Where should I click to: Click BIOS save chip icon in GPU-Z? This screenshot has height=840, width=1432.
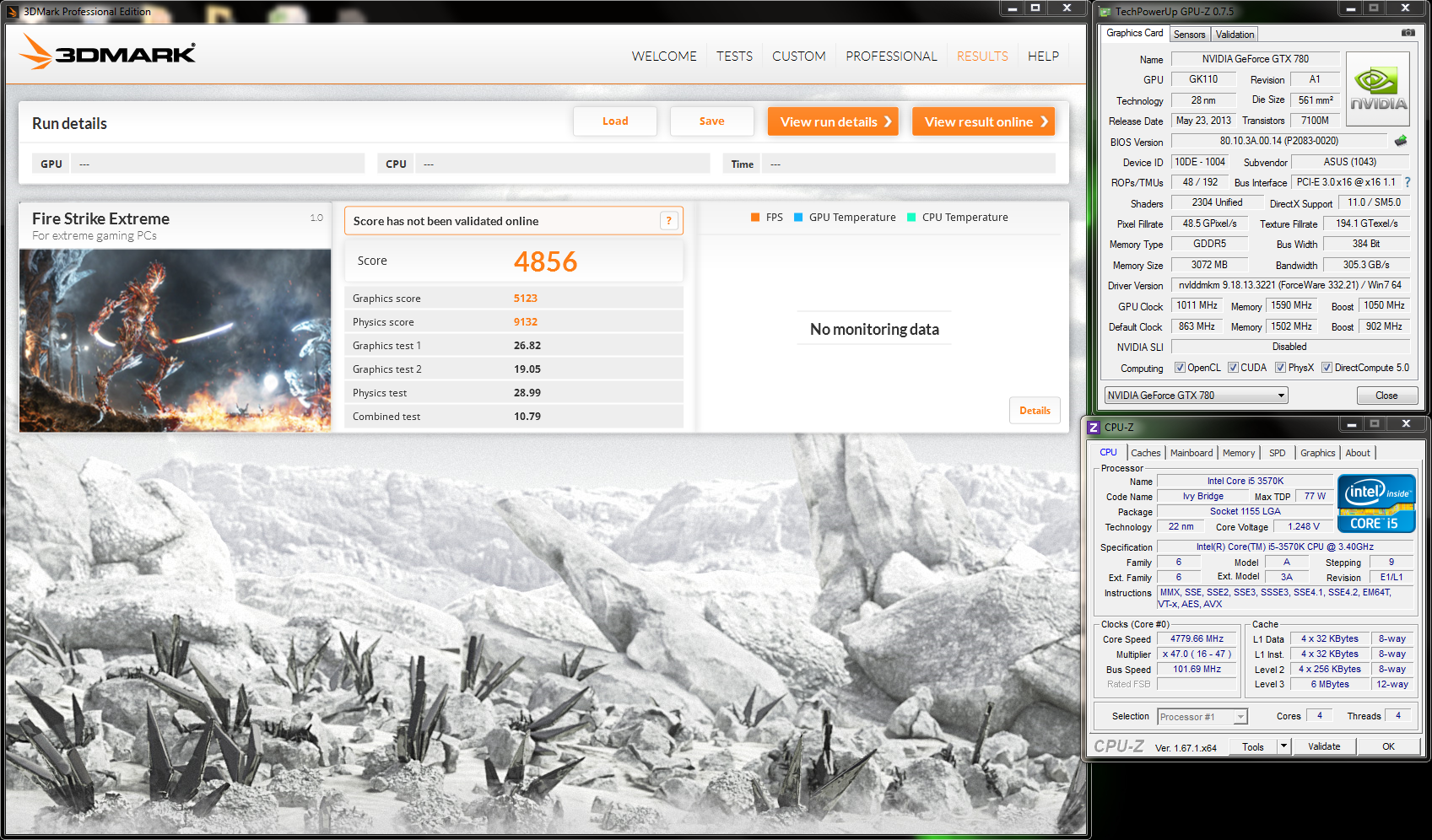click(1401, 141)
